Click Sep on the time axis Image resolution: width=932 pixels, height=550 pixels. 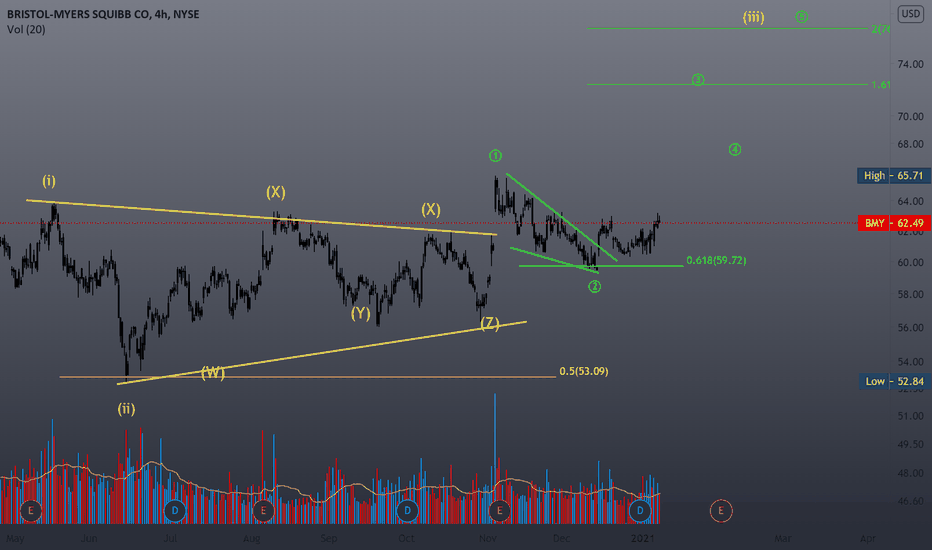click(x=329, y=538)
